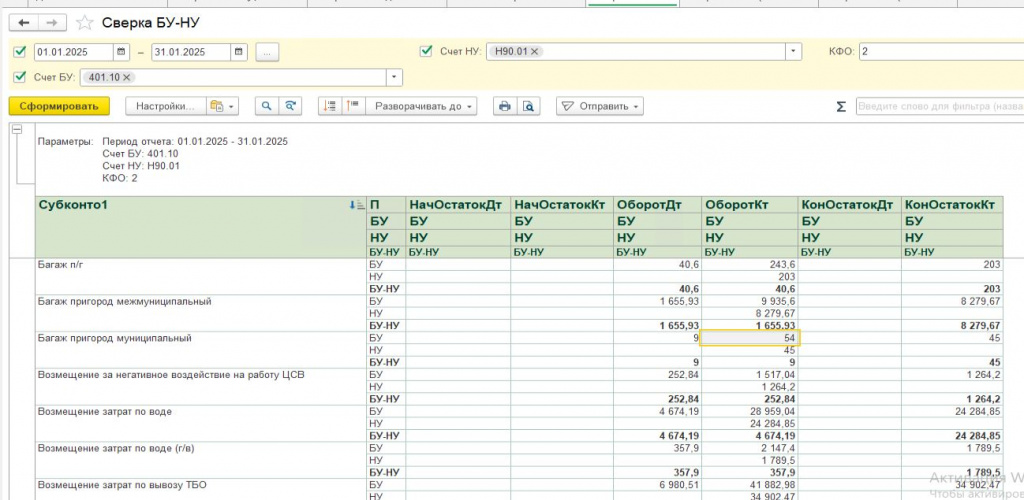Click the back navigation arrow
The height and width of the screenshot is (500, 1024).
[x=25, y=22]
